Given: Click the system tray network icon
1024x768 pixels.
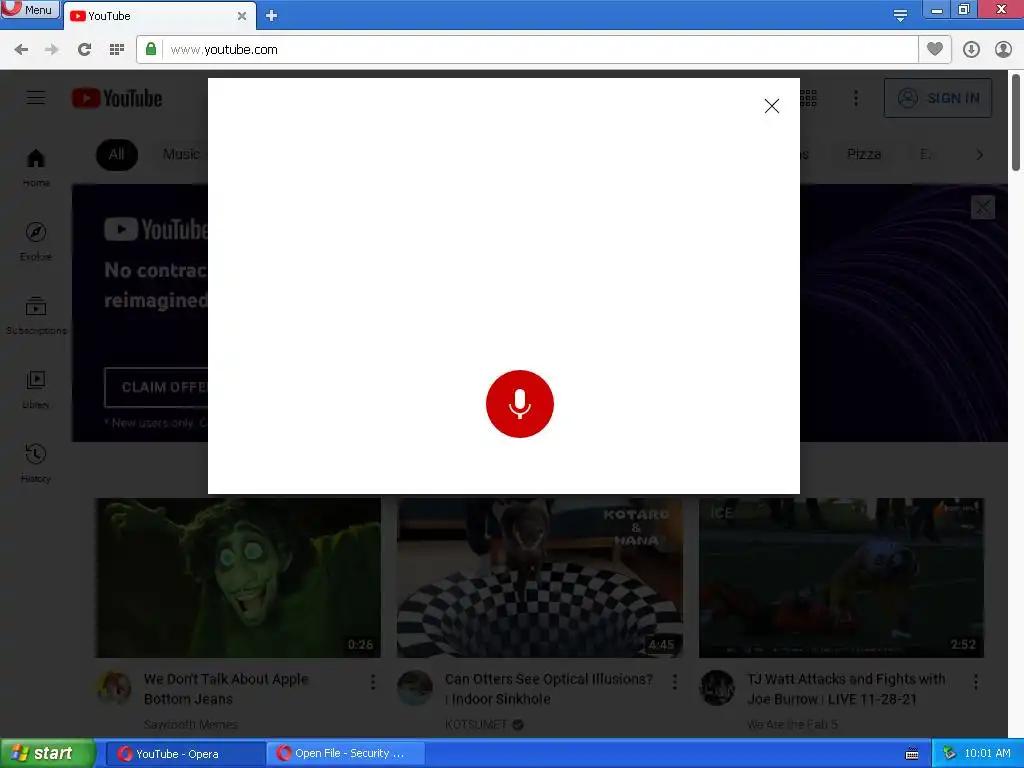Looking at the screenshot, I should pyautogui.click(x=949, y=754).
